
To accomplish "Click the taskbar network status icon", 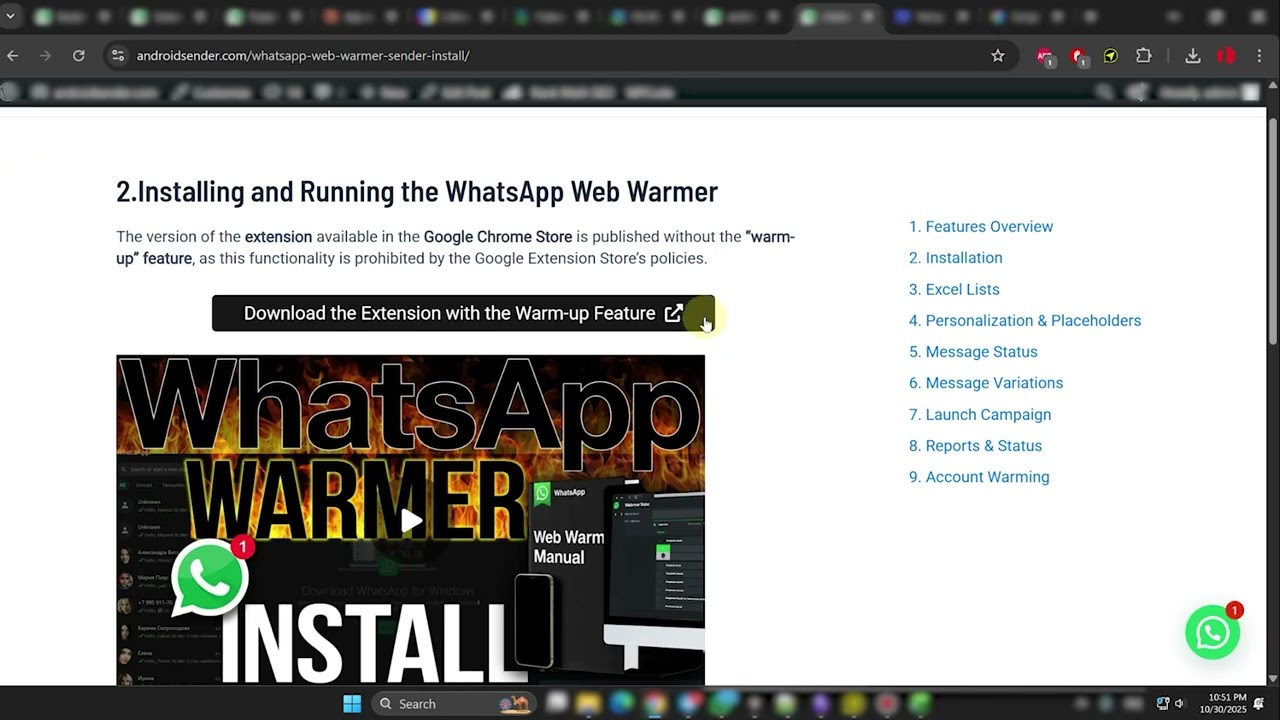I will pos(1163,704).
